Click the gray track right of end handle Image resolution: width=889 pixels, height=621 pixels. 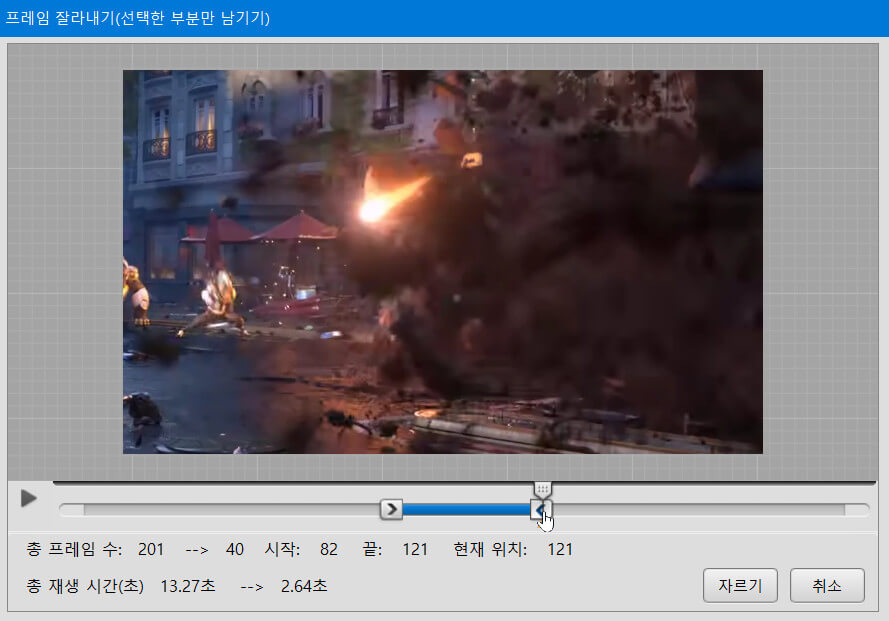point(700,510)
